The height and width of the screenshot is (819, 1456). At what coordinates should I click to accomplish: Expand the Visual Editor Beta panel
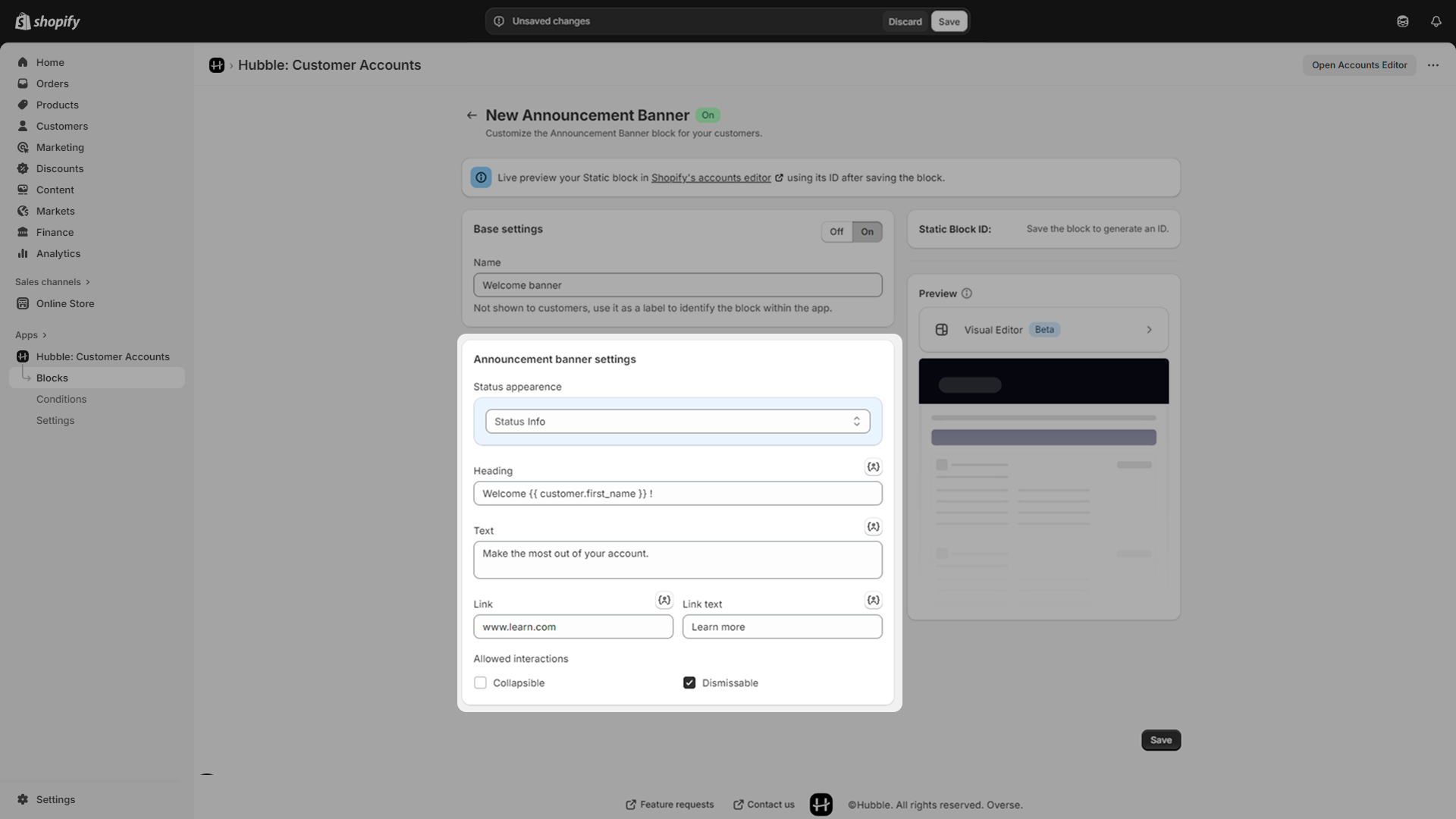coord(1043,330)
